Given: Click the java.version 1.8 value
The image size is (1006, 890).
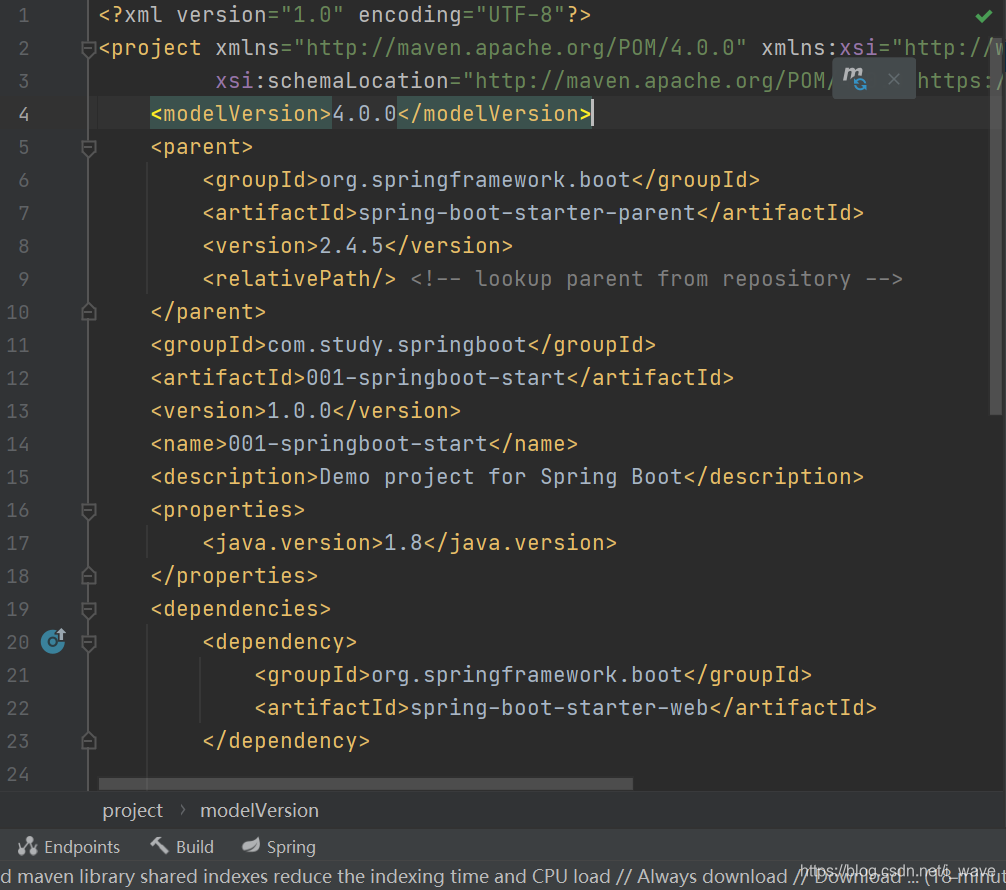Looking at the screenshot, I should point(403,543).
